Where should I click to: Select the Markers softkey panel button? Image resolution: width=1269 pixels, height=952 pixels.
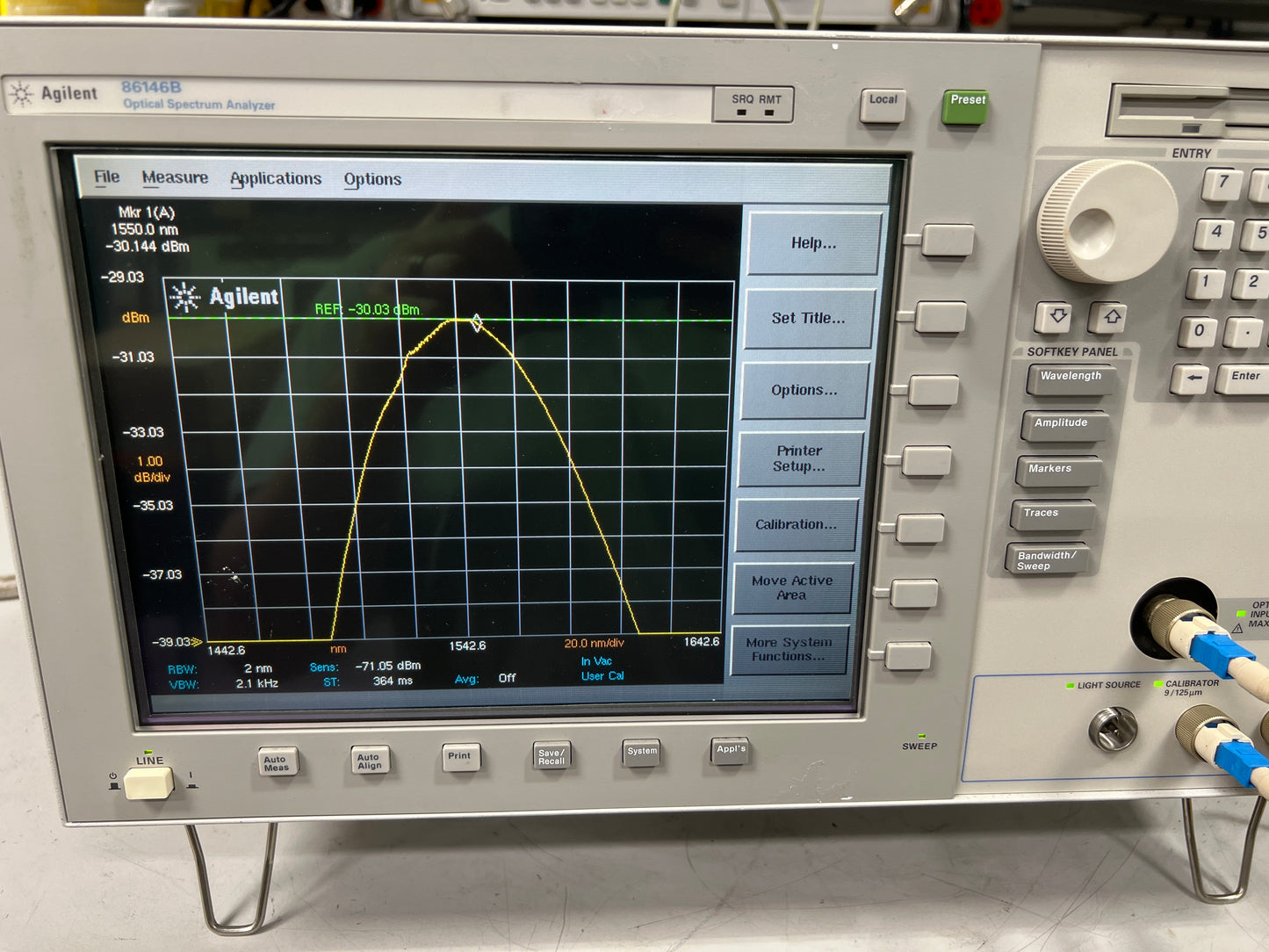pyautogui.click(x=1059, y=471)
